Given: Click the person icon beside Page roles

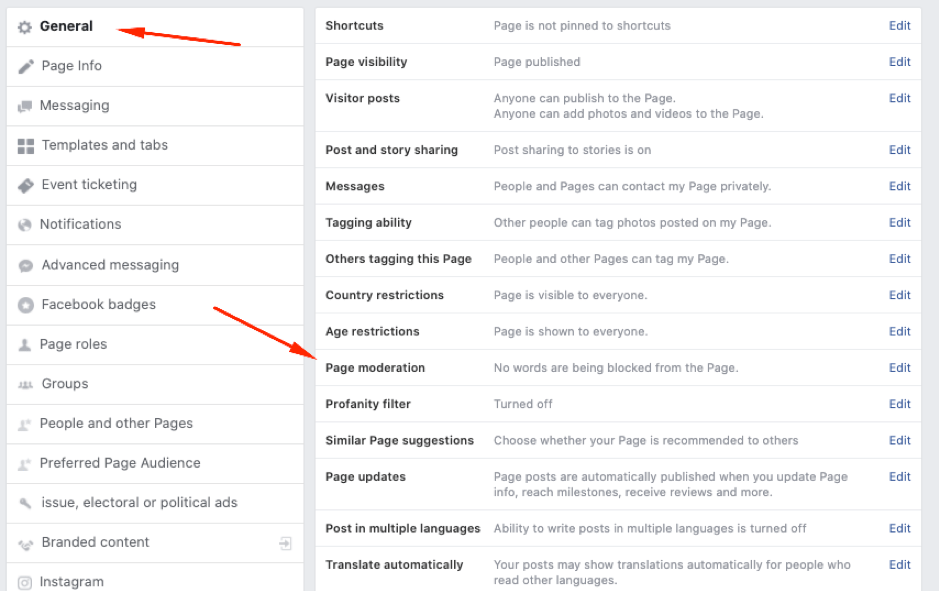Looking at the screenshot, I should click(25, 344).
